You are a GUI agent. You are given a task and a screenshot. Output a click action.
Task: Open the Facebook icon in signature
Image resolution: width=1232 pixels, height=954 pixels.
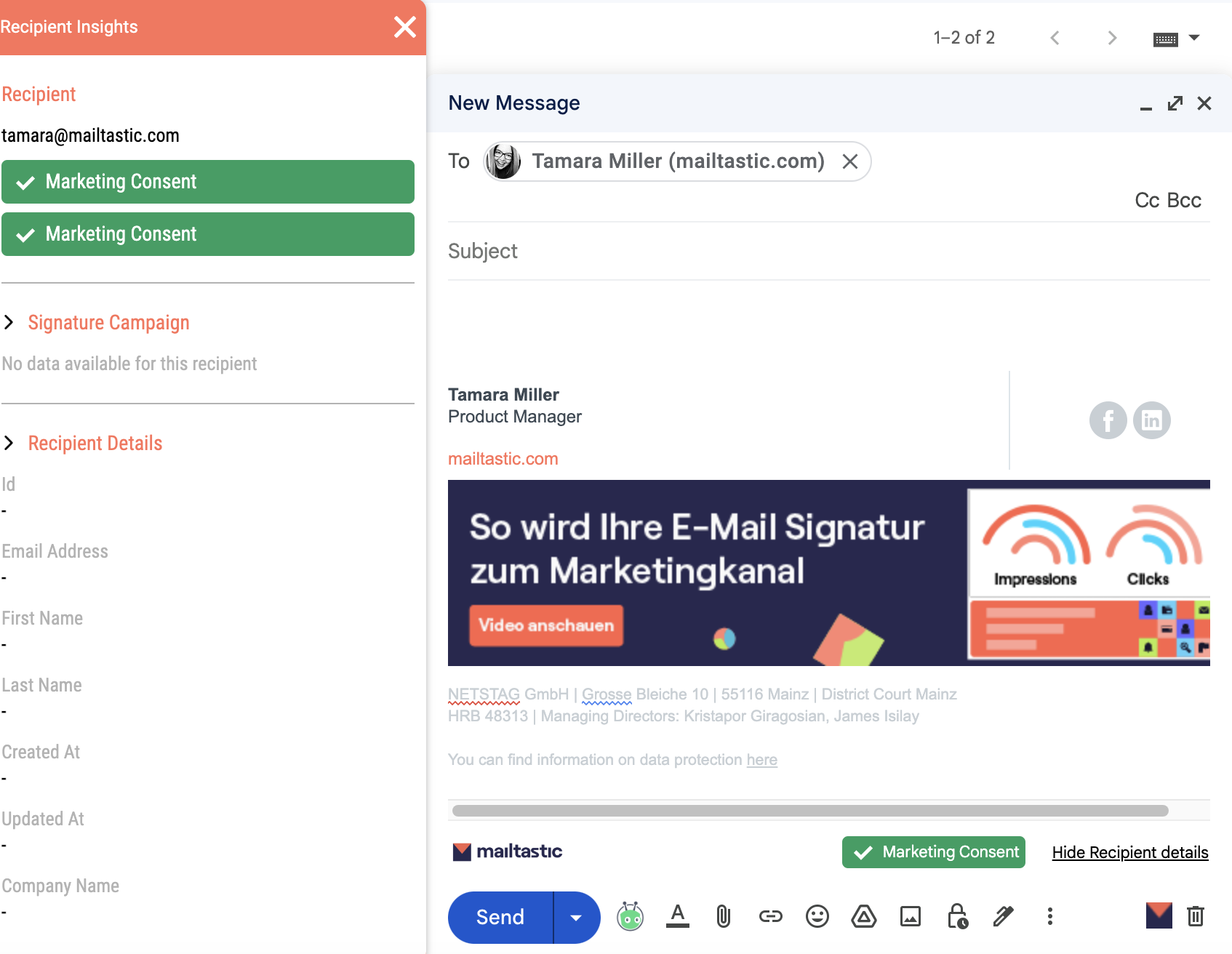point(1108,420)
